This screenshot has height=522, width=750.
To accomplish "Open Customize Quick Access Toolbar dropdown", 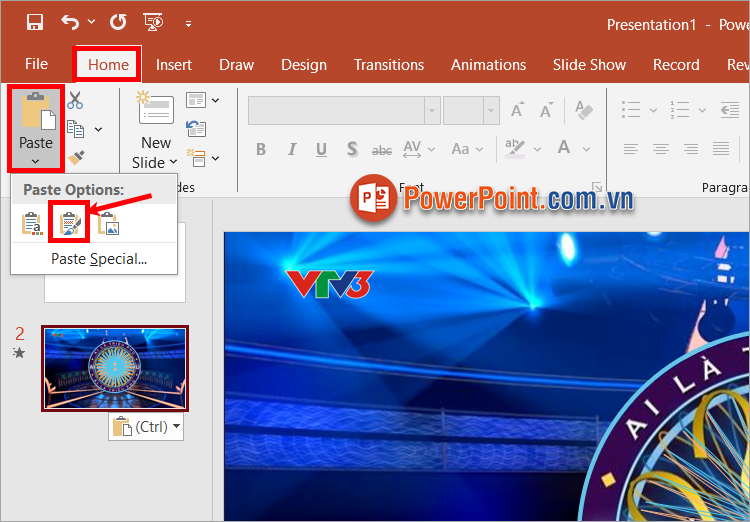I will pyautogui.click(x=188, y=23).
